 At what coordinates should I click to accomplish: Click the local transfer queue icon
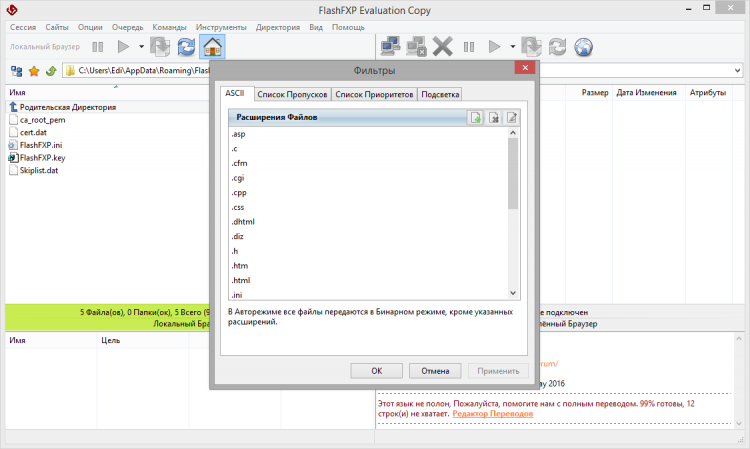pyautogui.click(x=160, y=47)
